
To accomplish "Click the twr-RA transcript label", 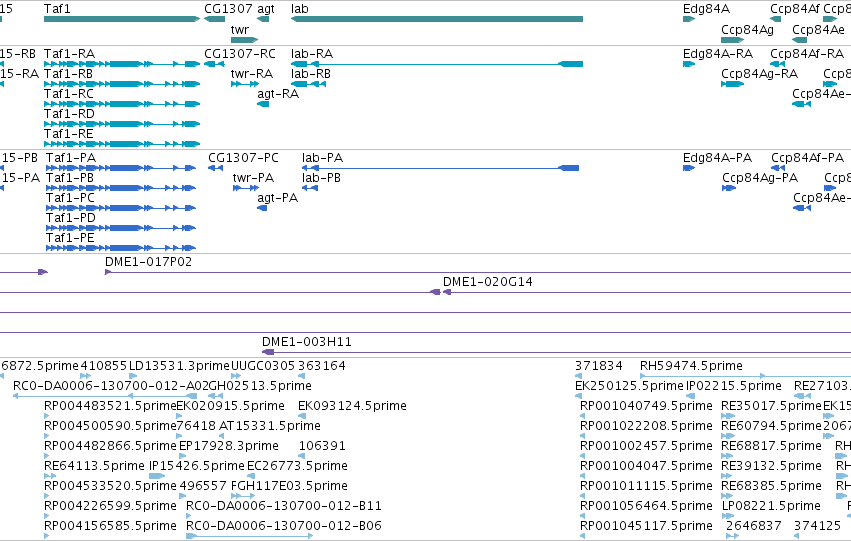I will tap(252, 74).
